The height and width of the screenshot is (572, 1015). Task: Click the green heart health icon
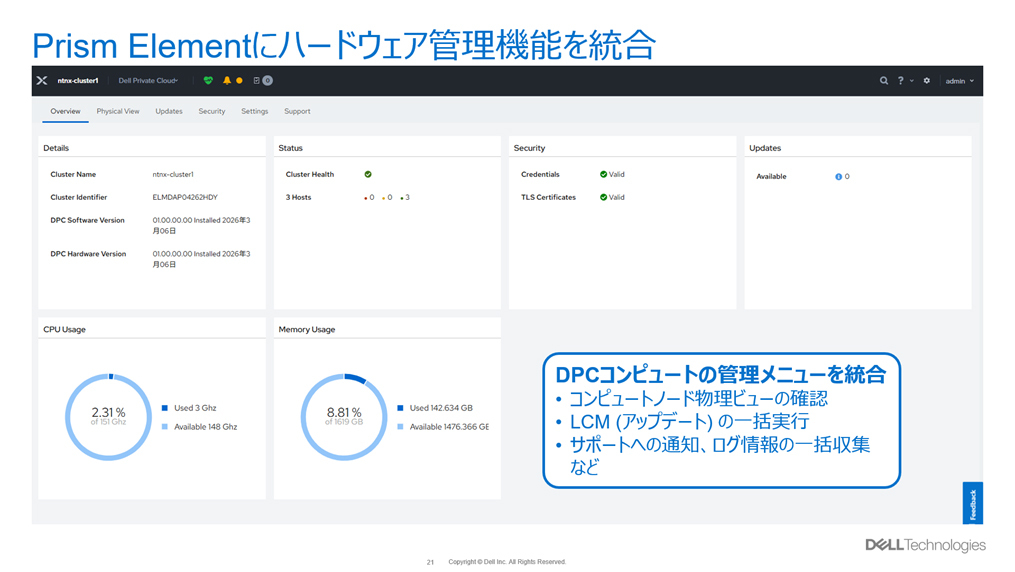tap(208, 80)
